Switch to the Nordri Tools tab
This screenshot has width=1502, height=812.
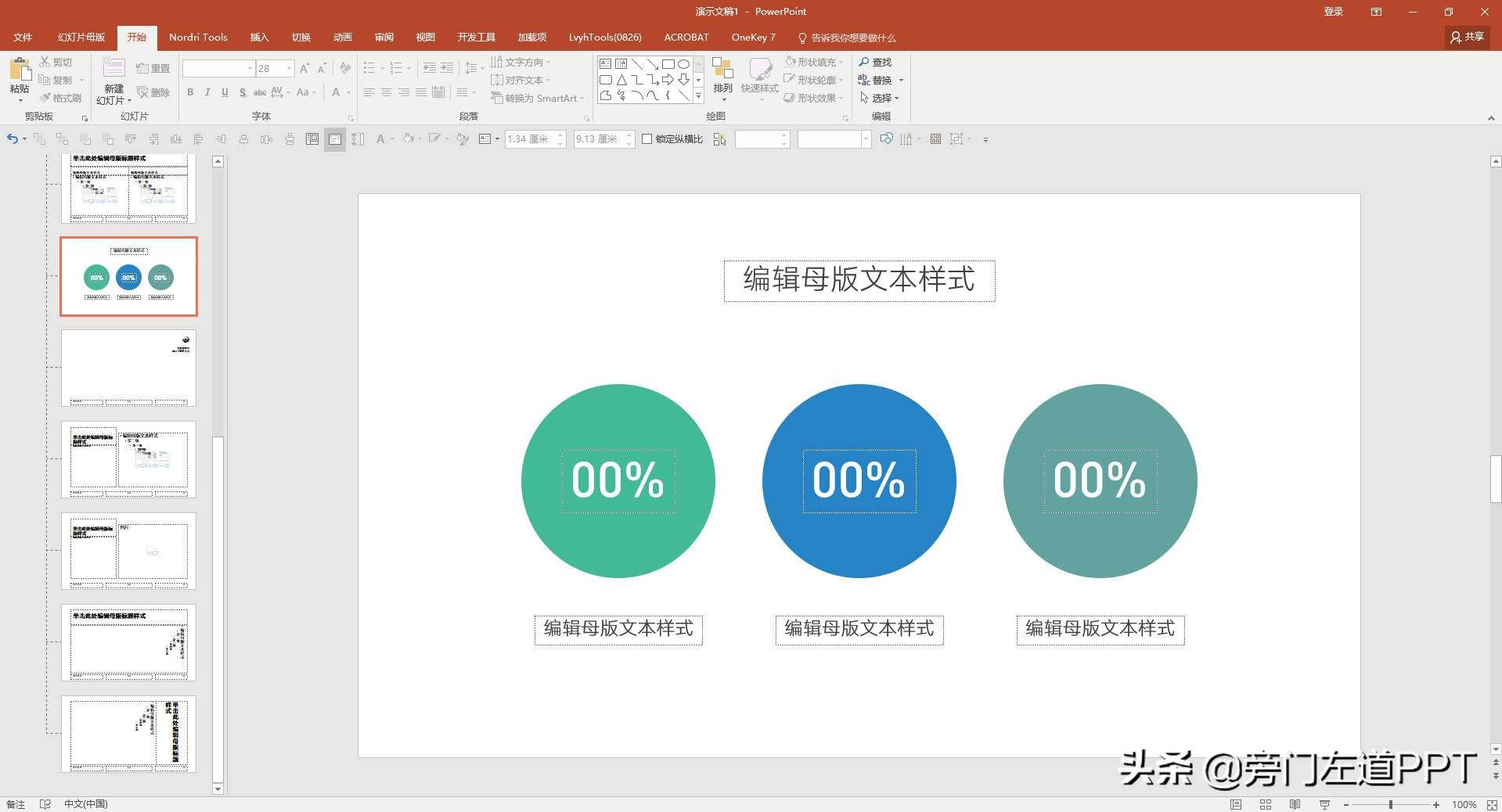point(198,38)
